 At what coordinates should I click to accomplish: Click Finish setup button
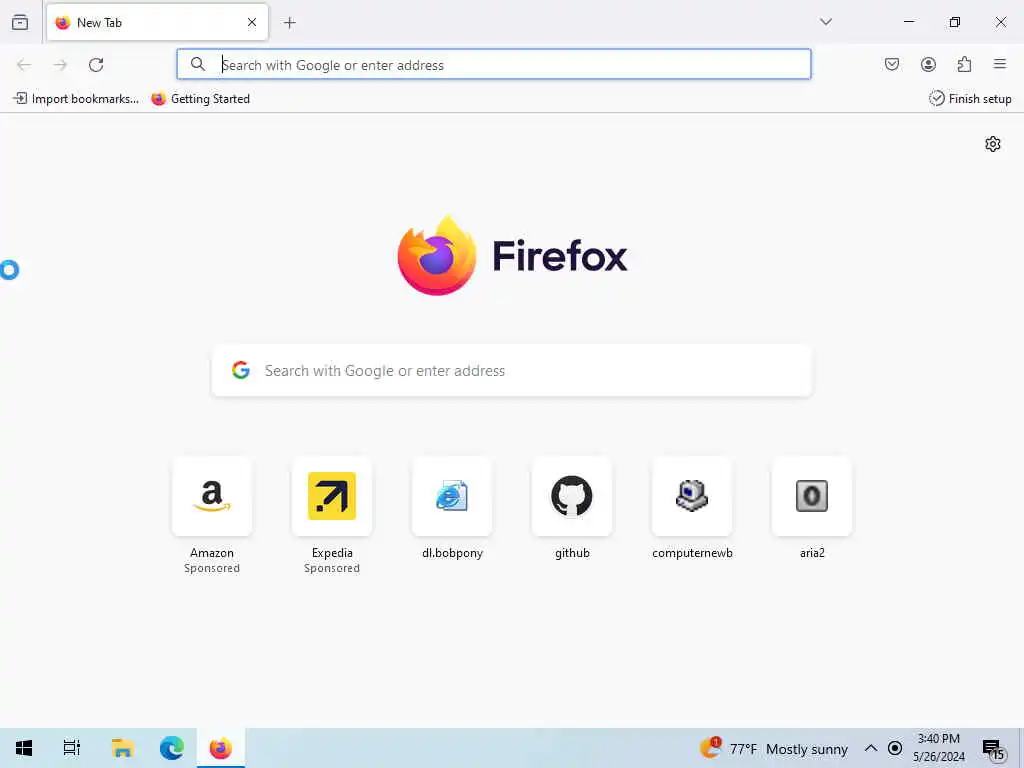[x=970, y=99]
